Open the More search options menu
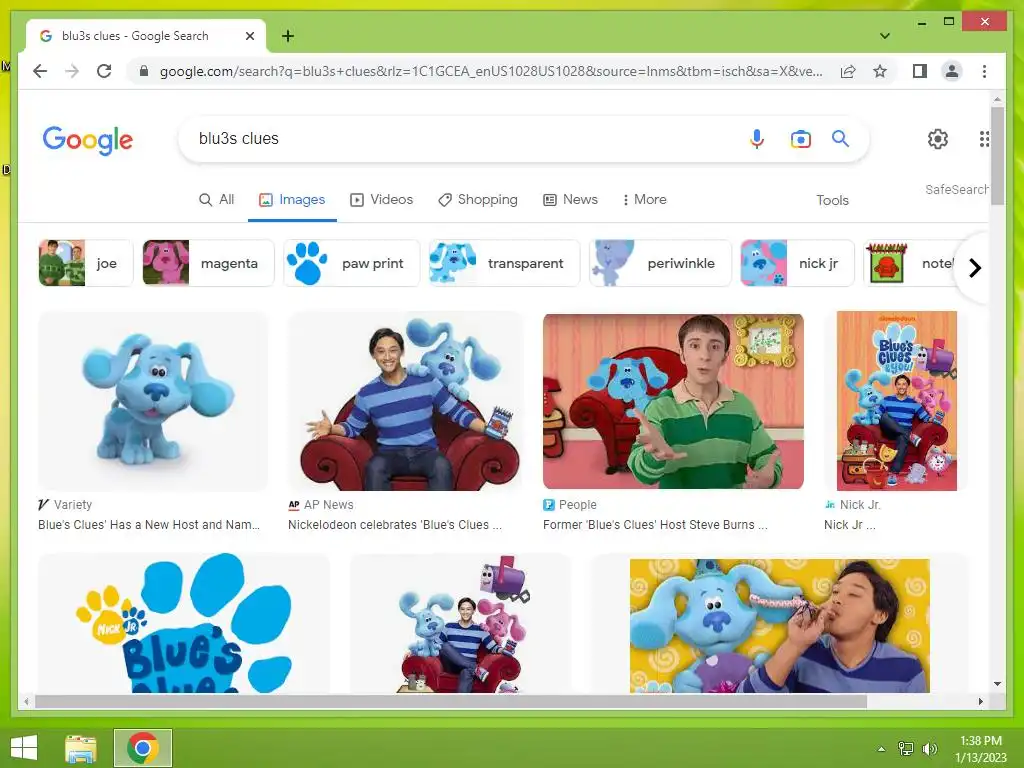The height and width of the screenshot is (768, 1024). click(x=645, y=200)
